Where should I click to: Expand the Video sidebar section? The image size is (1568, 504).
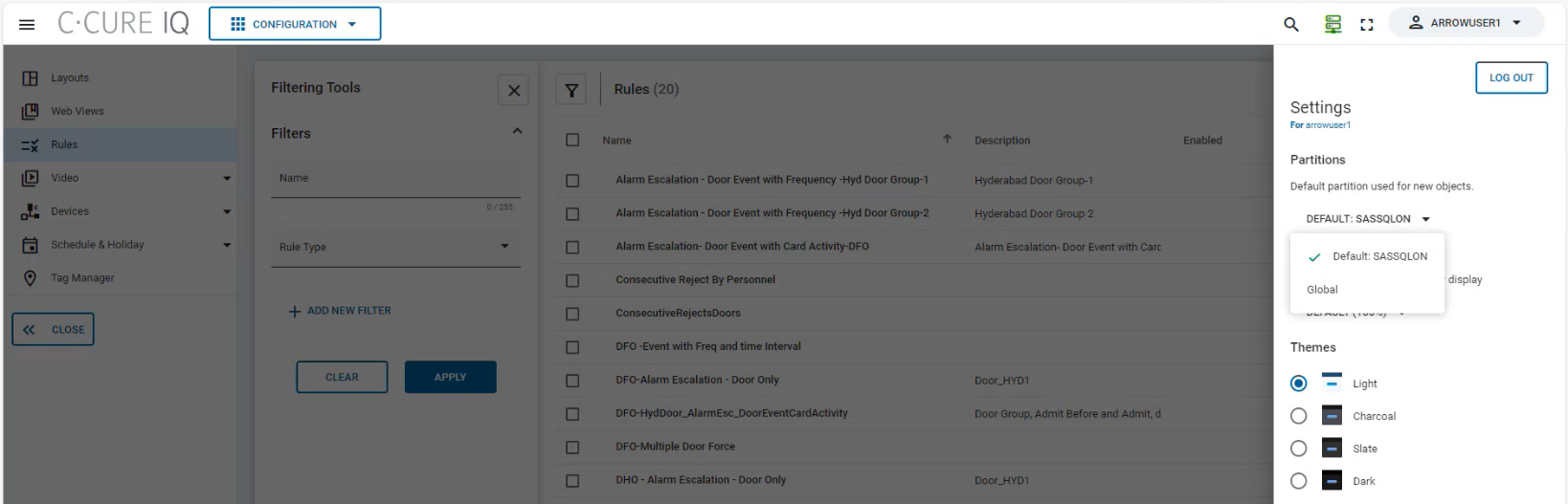point(227,178)
